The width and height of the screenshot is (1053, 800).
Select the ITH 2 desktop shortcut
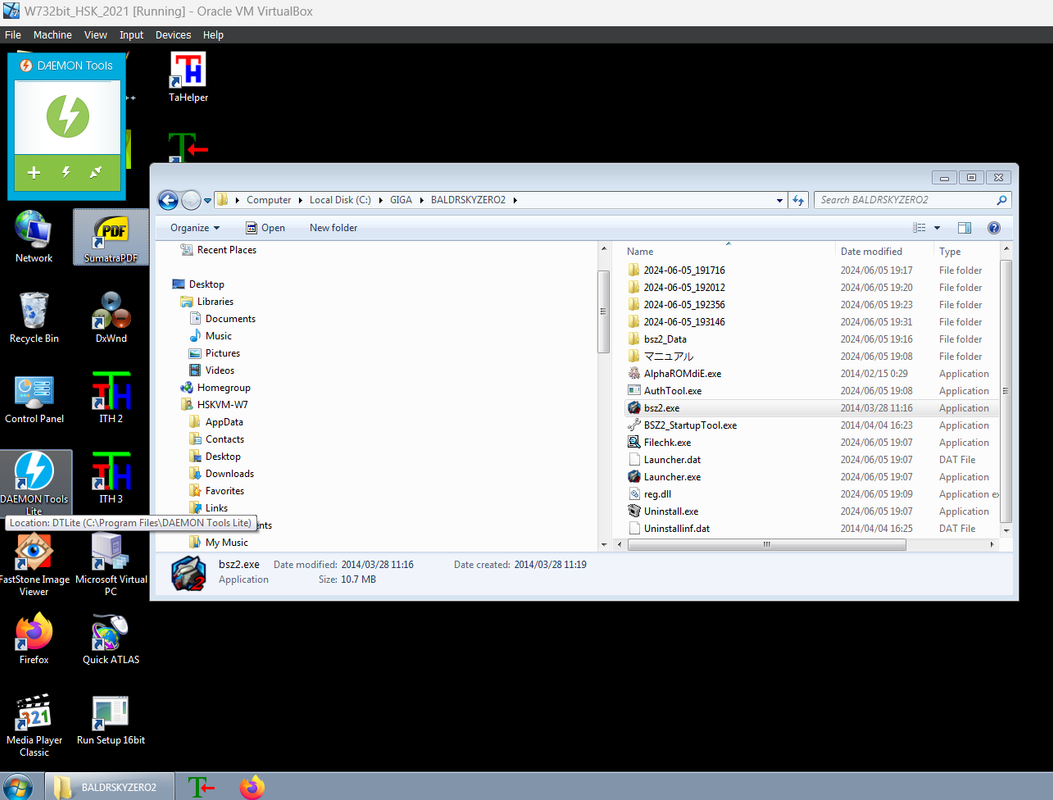[x=111, y=398]
